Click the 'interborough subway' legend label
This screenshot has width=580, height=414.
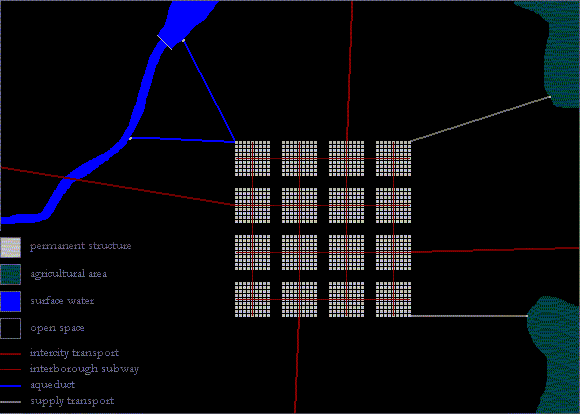pyautogui.click(x=84, y=369)
